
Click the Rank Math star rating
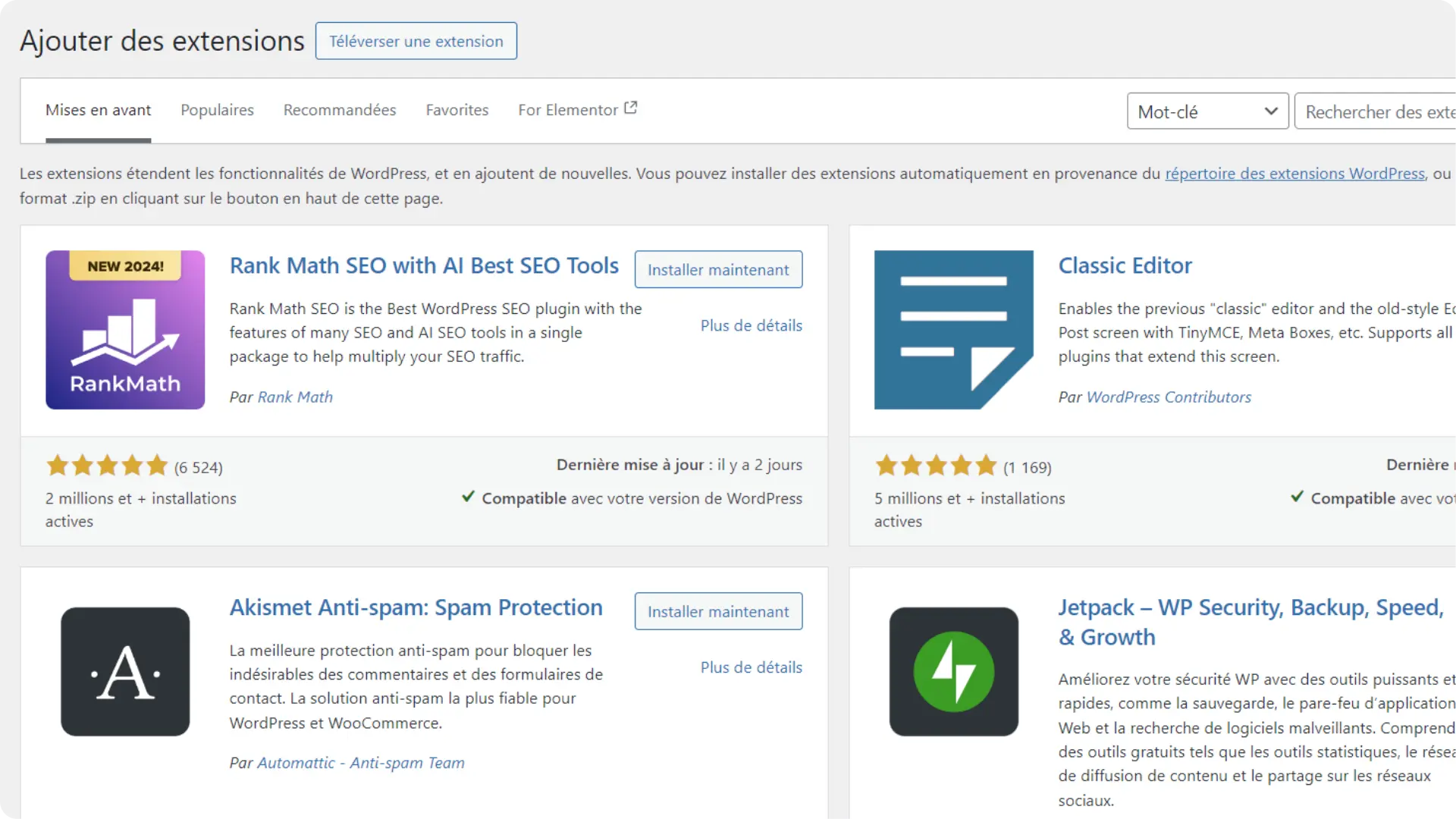[107, 466]
